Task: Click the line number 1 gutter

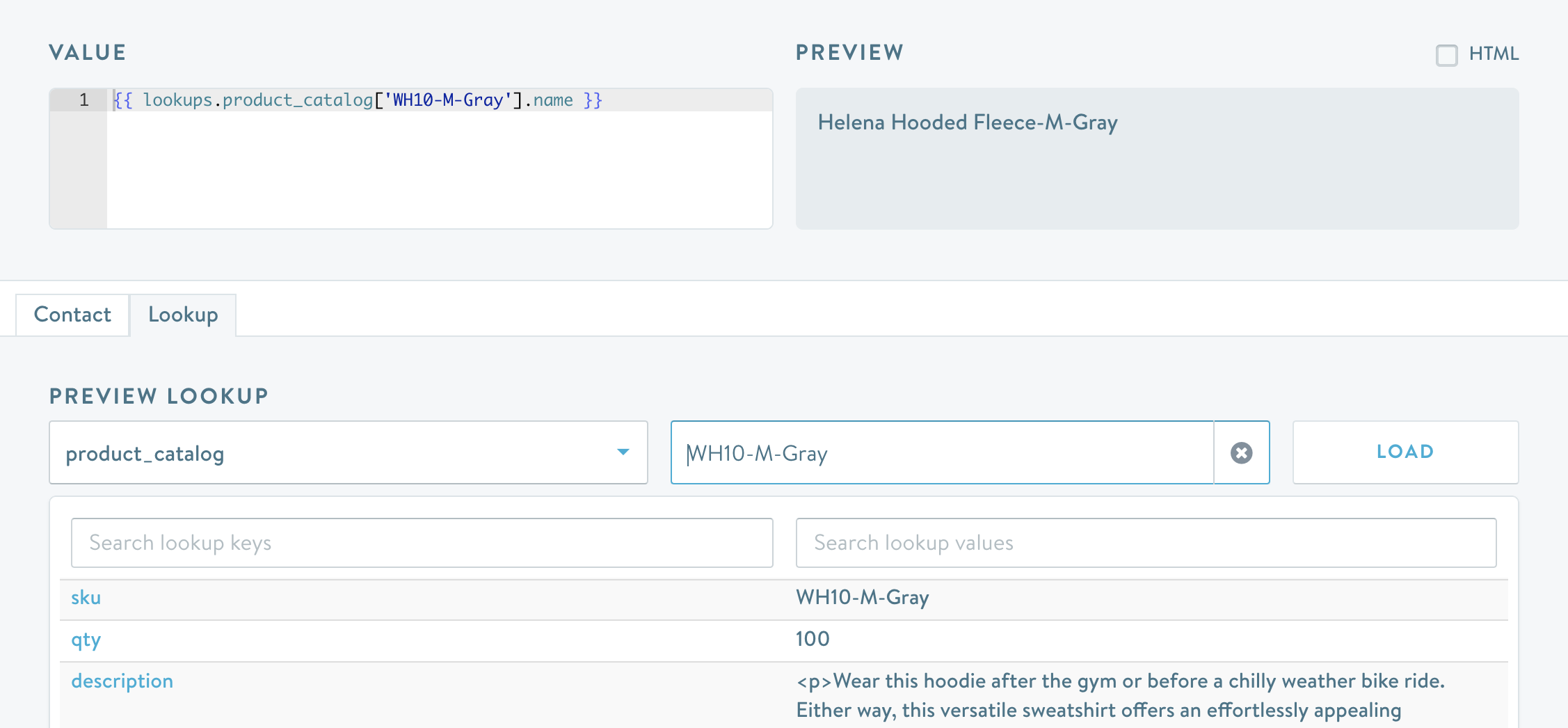Action: (x=79, y=100)
